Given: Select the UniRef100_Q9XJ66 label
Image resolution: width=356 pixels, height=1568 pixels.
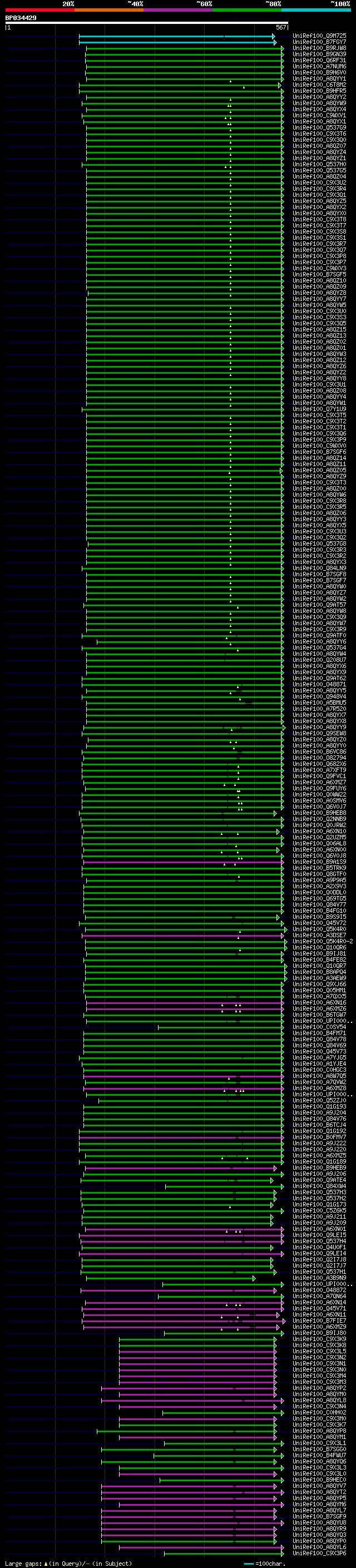Looking at the screenshot, I should [319, 985].
